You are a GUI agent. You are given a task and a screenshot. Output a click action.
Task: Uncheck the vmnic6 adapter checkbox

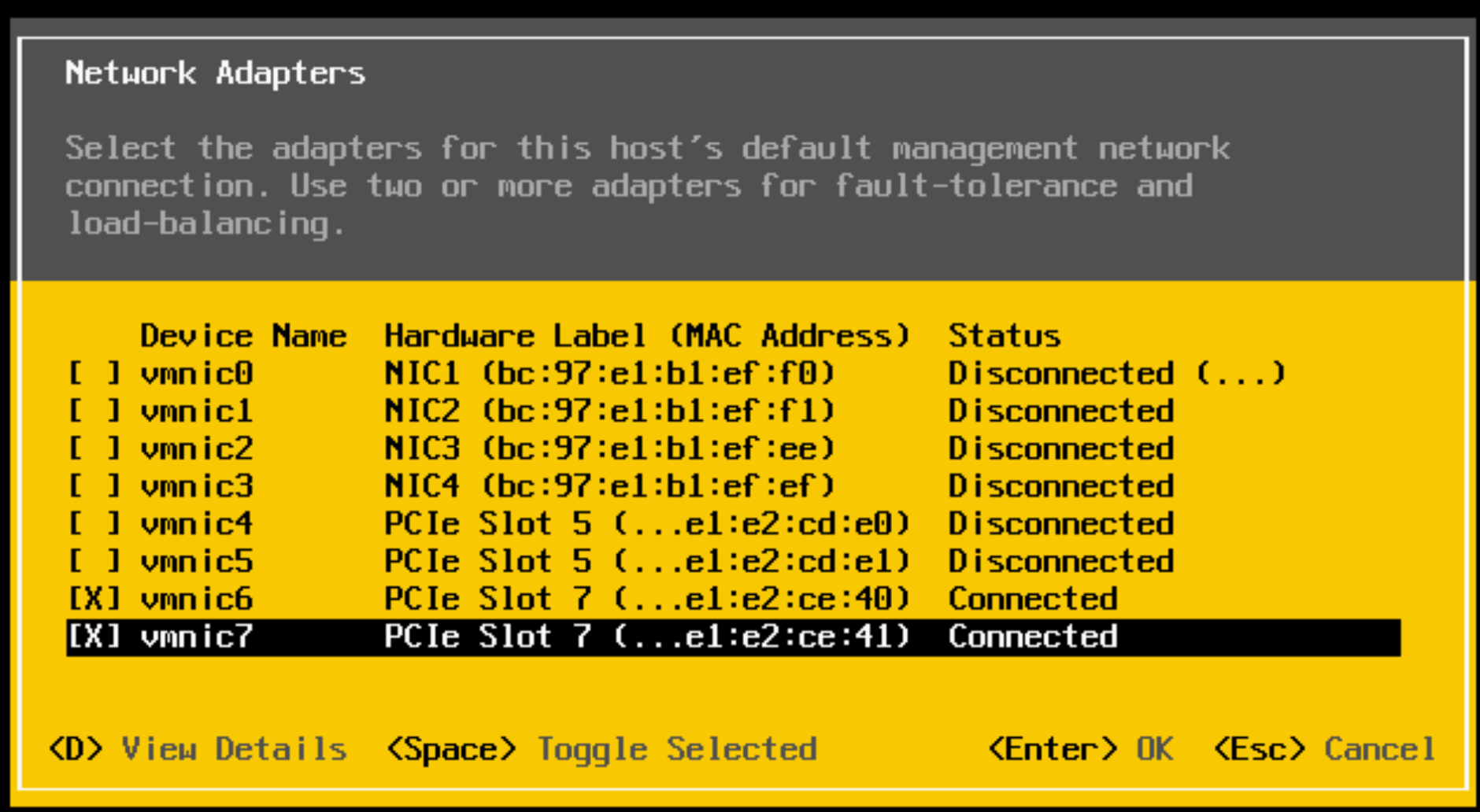[x=94, y=600]
